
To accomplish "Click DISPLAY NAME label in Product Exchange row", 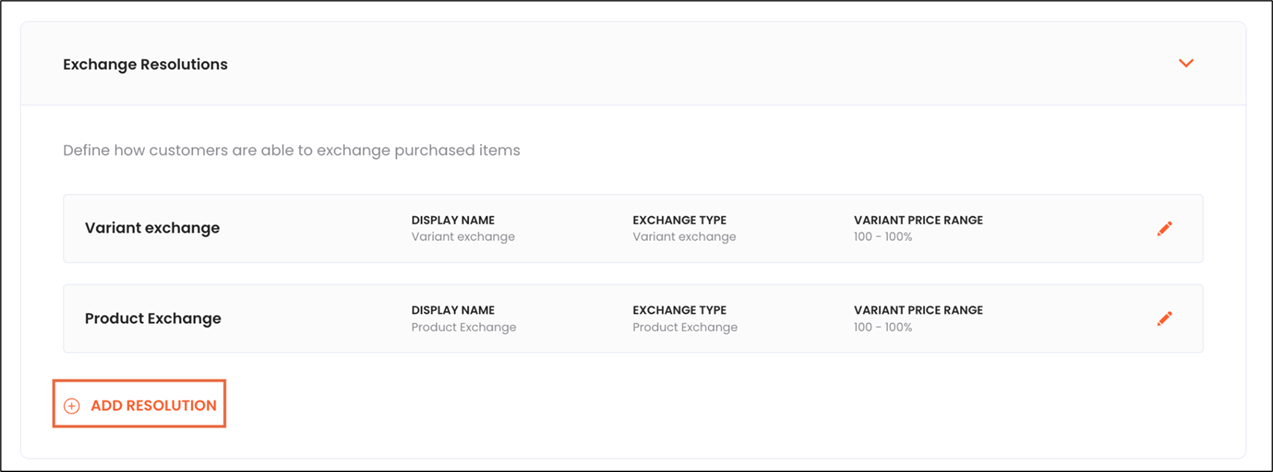I will [452, 310].
